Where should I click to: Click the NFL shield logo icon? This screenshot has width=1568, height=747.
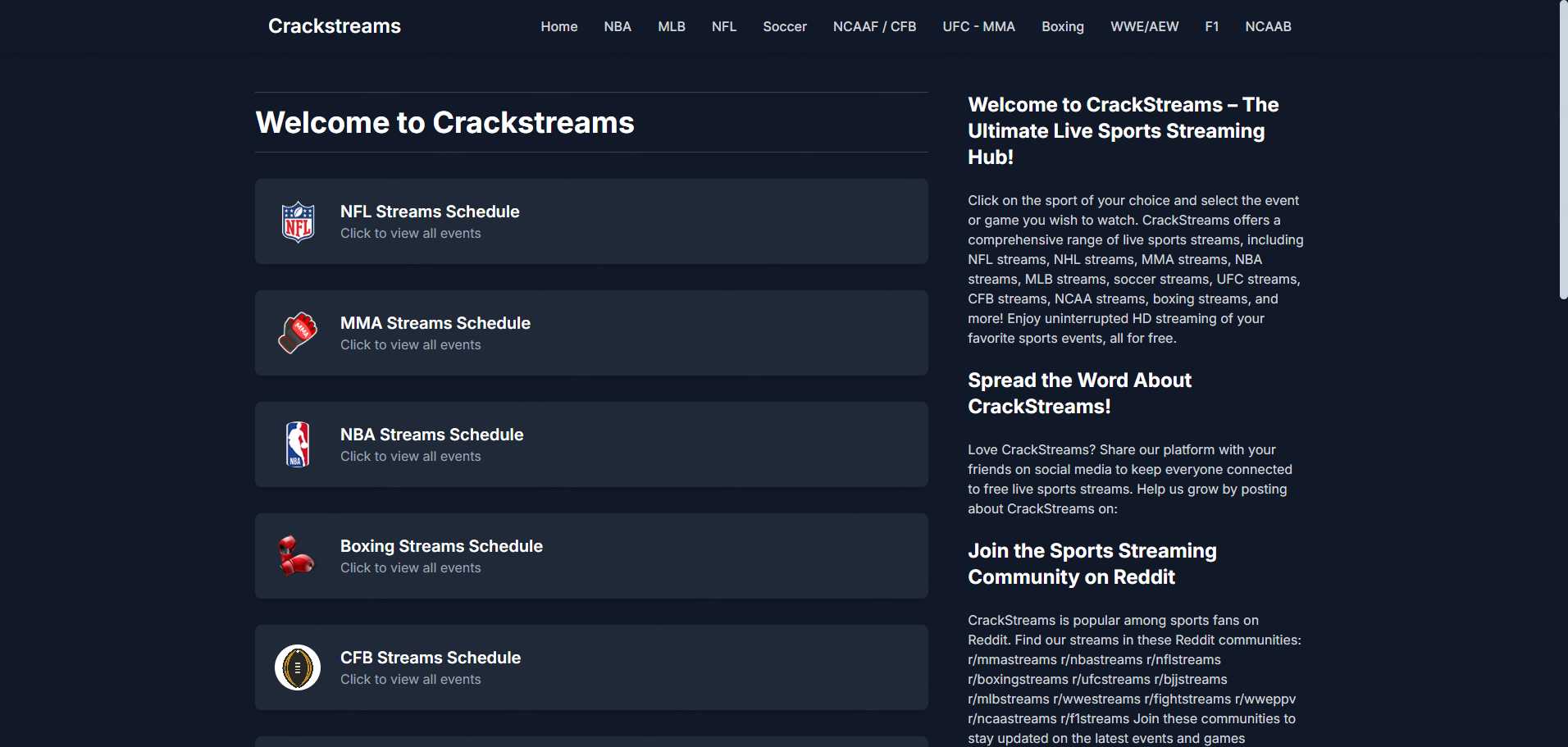coord(298,222)
